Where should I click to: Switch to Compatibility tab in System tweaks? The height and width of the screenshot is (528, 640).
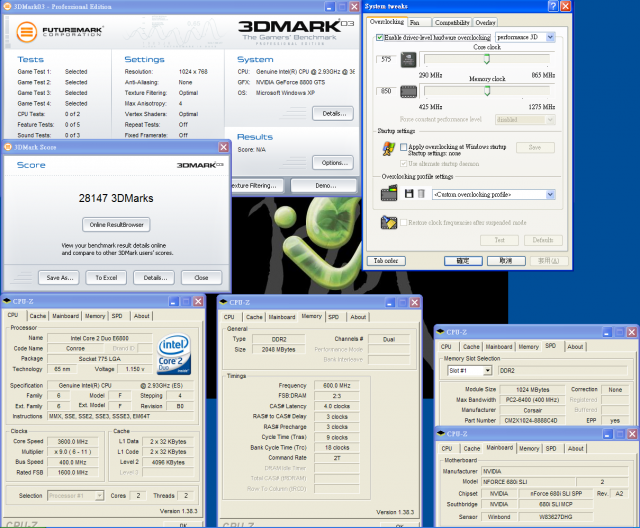(451, 22)
